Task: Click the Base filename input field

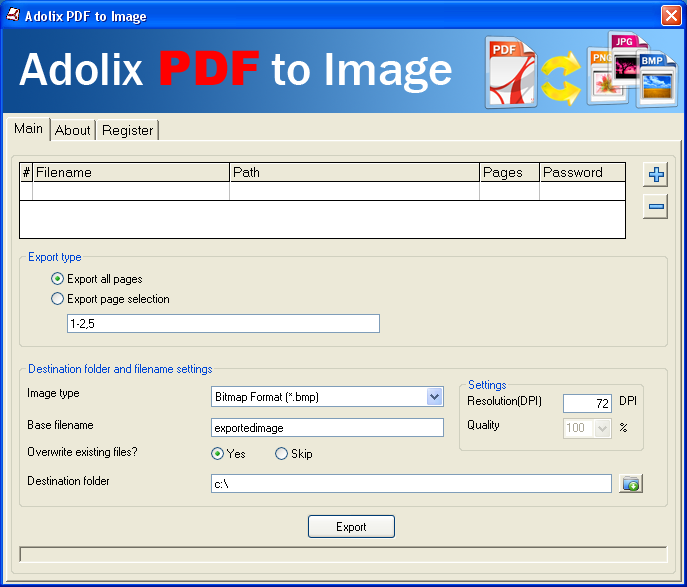Action: tap(327, 428)
